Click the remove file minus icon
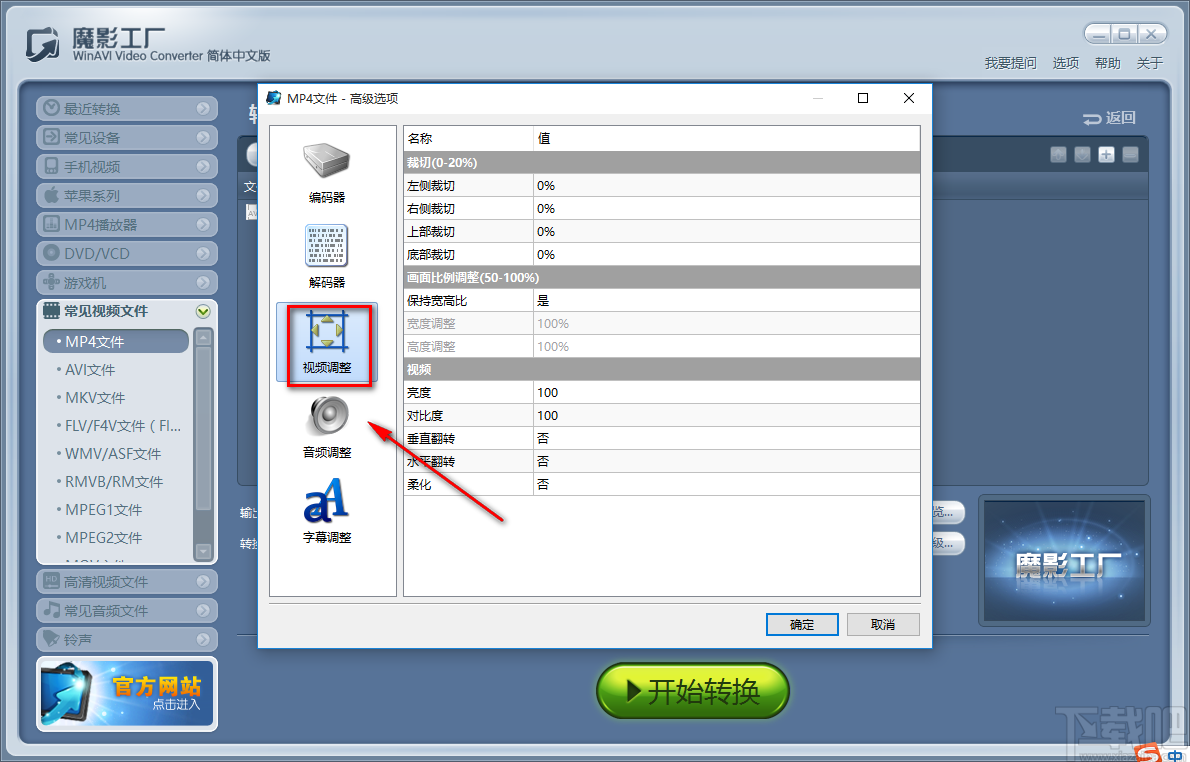 [1131, 155]
